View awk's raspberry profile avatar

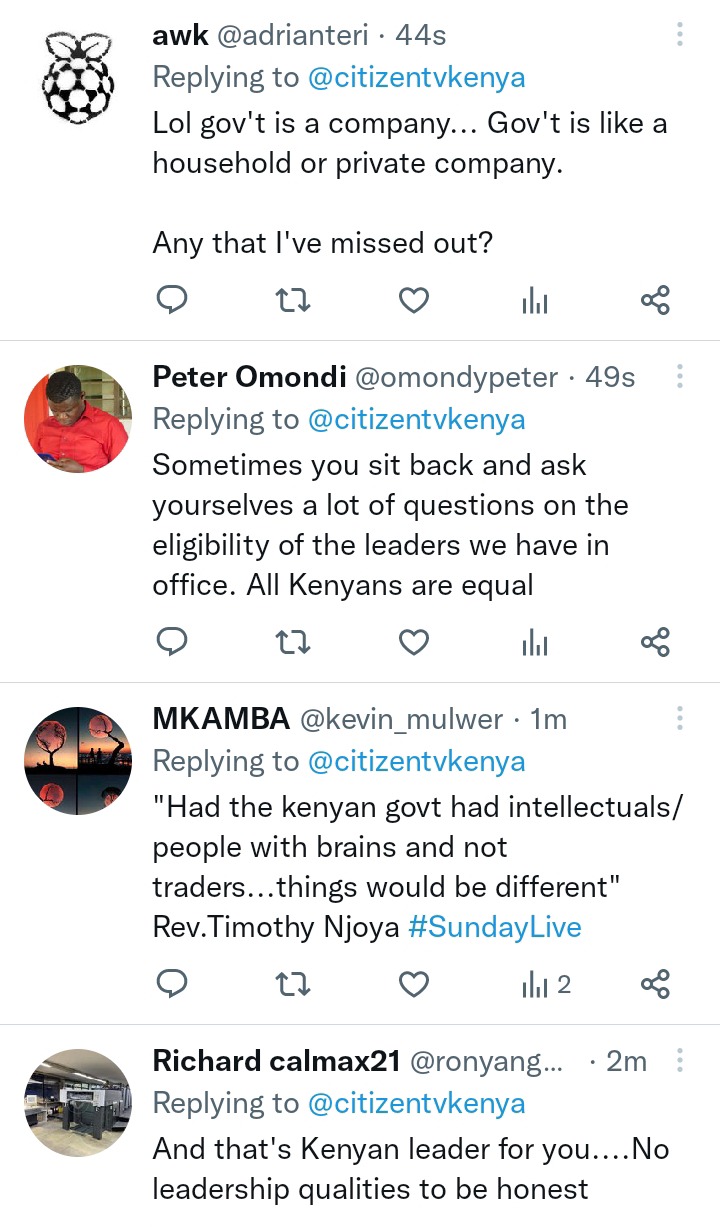pos(78,76)
